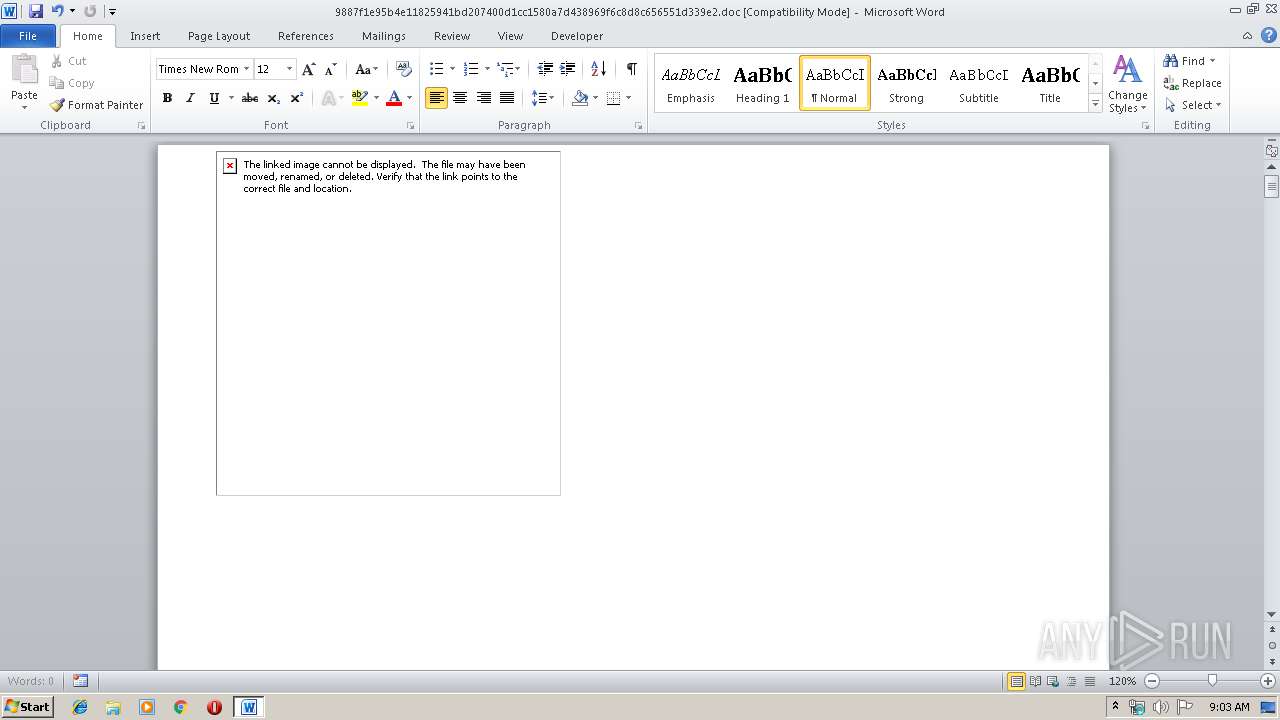Click the Format Painter button
Image resolution: width=1280 pixels, height=720 pixels.
[x=97, y=105]
